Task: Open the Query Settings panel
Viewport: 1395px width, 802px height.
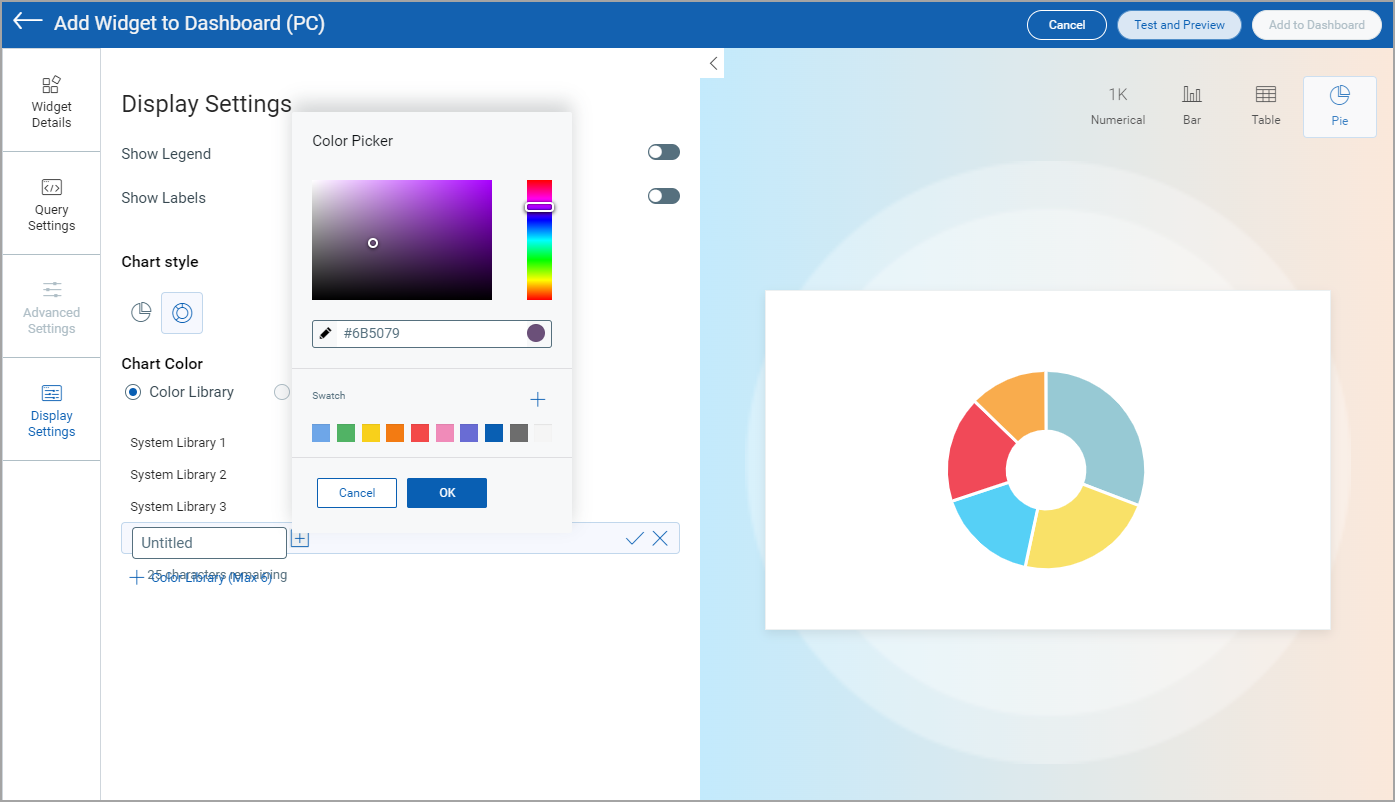Action: [x=51, y=203]
